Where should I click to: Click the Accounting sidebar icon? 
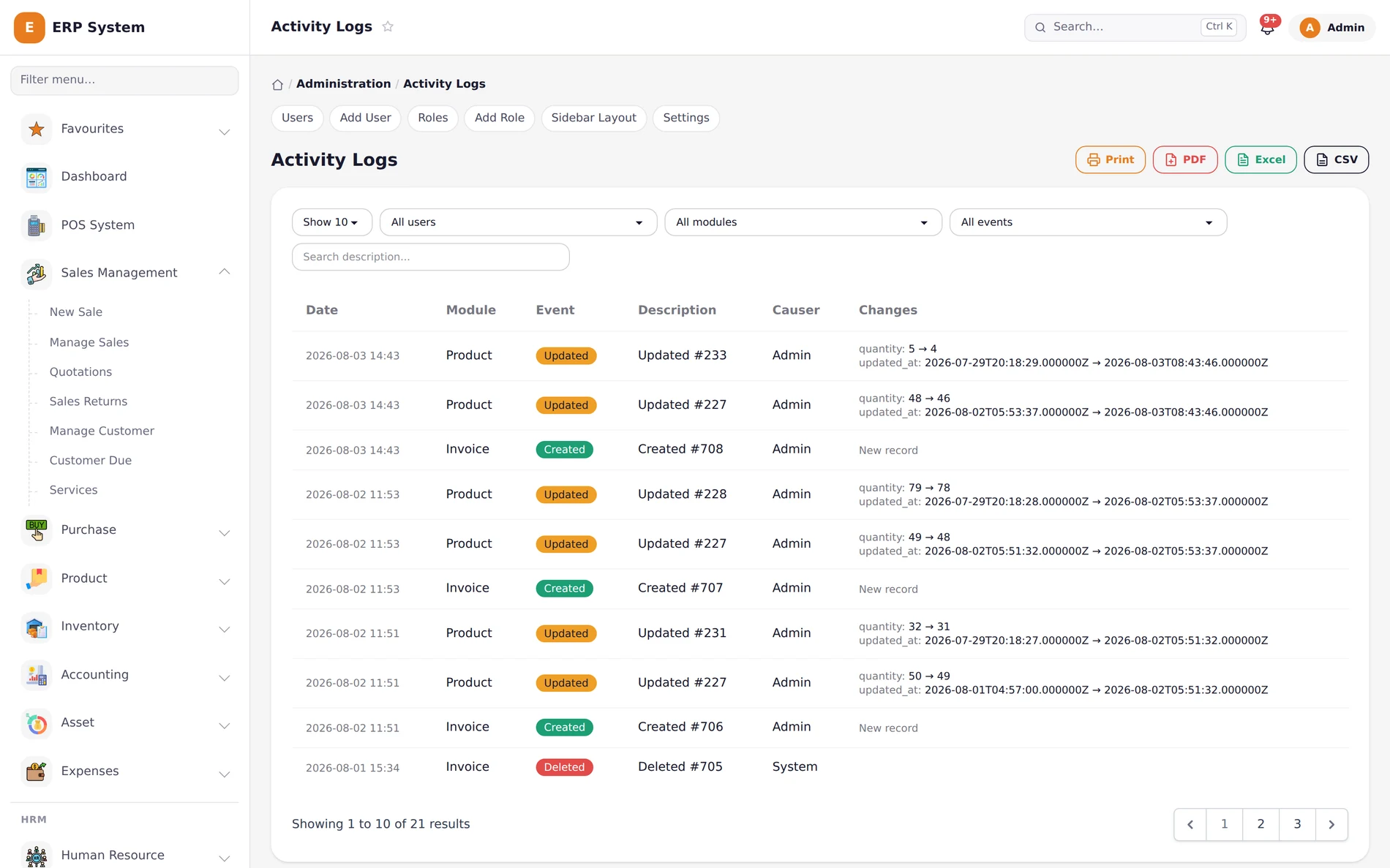(x=37, y=675)
